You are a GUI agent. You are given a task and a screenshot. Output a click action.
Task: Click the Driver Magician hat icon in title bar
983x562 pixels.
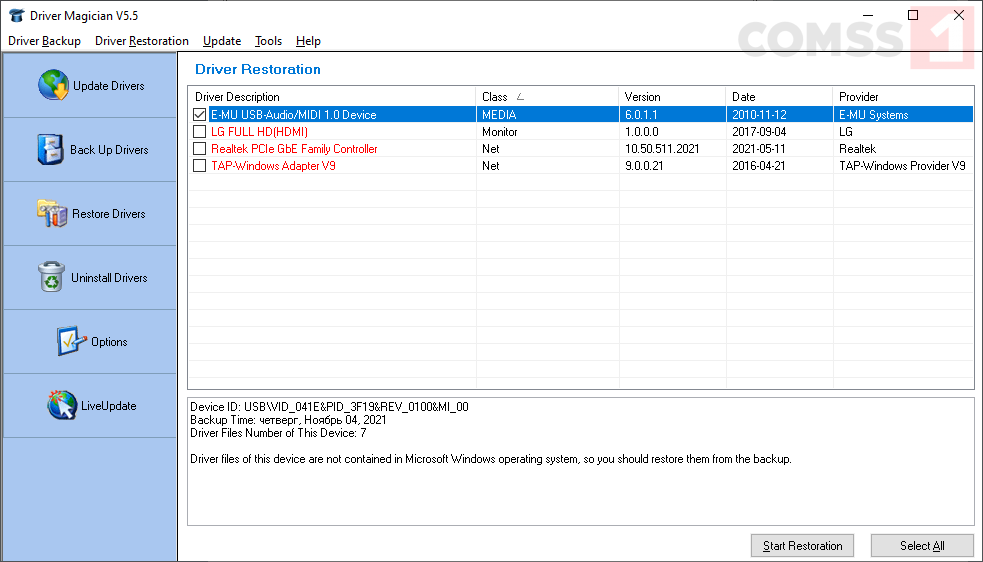17,15
